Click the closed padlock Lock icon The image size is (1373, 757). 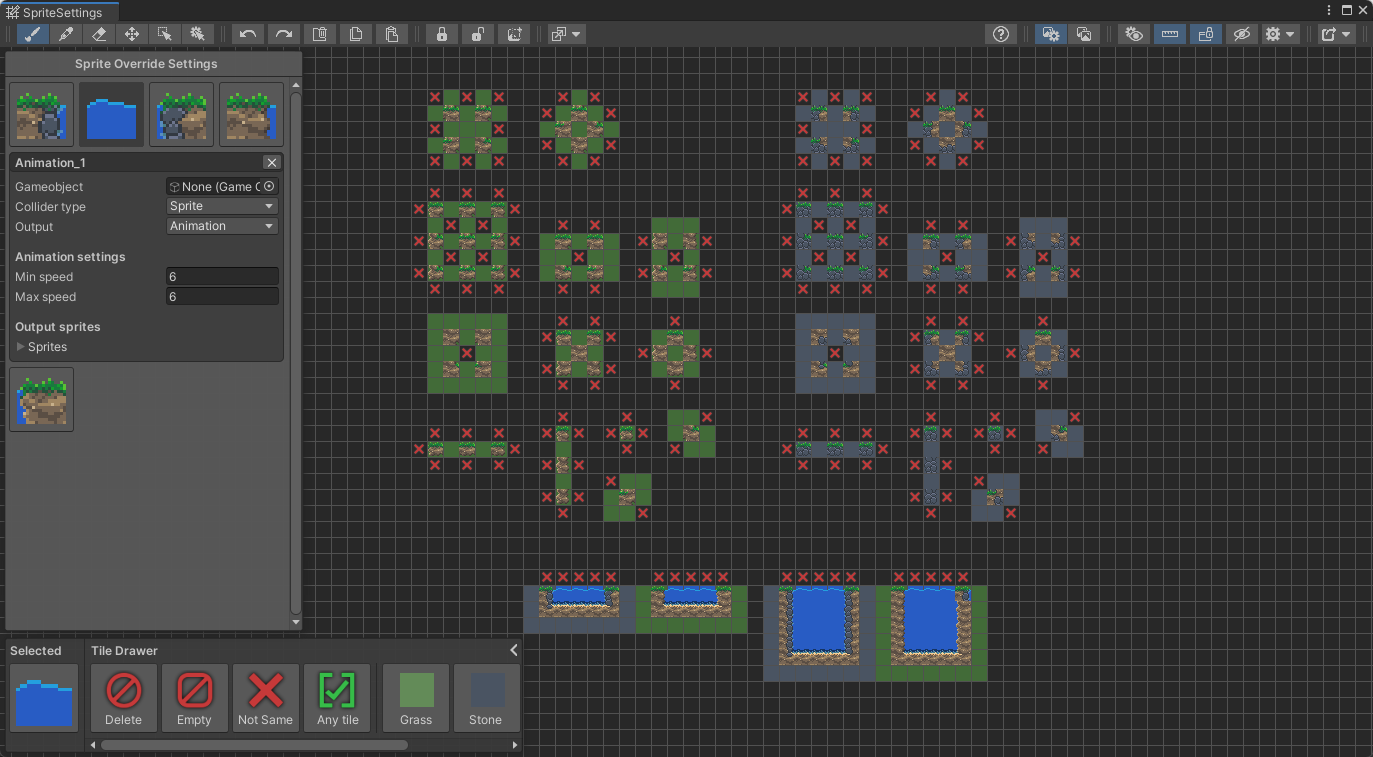click(x=441, y=34)
